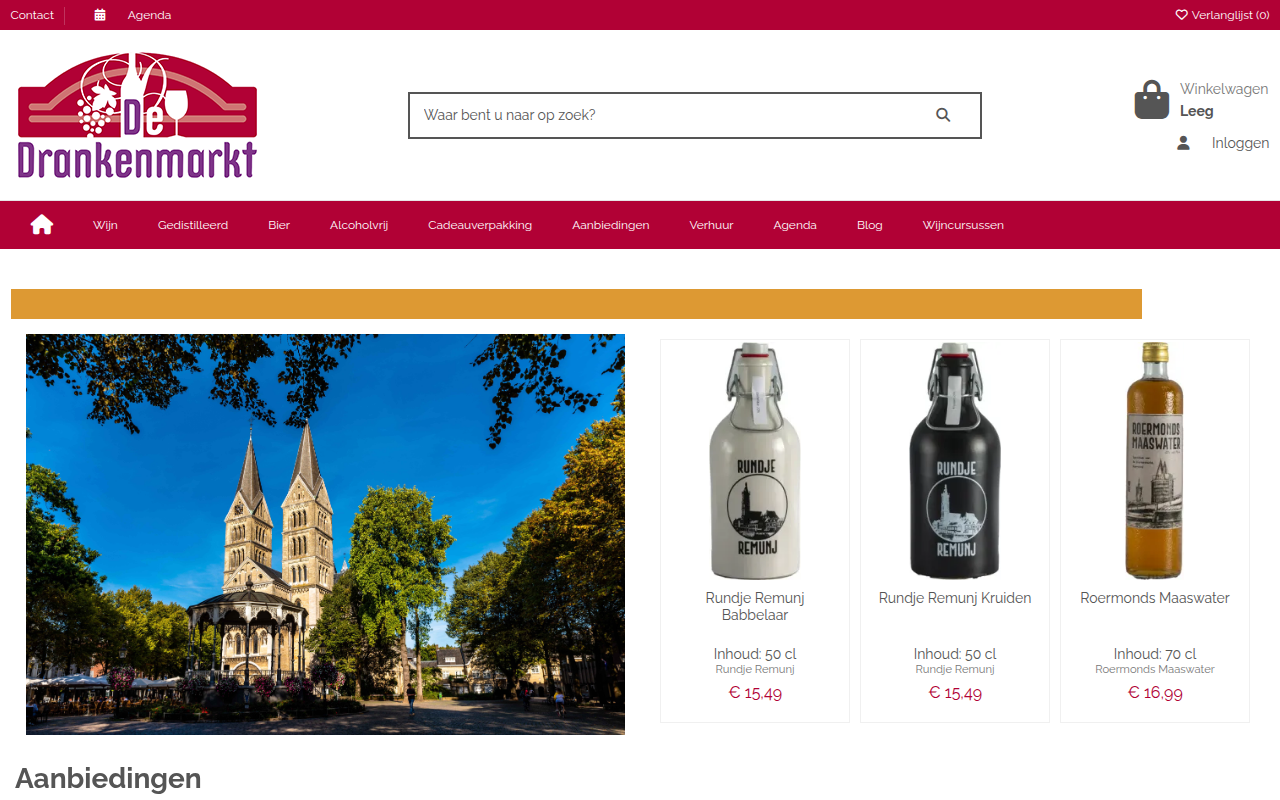The width and height of the screenshot is (1280, 800).
Task: Open Wijncursussen menu item
Action: 963,225
